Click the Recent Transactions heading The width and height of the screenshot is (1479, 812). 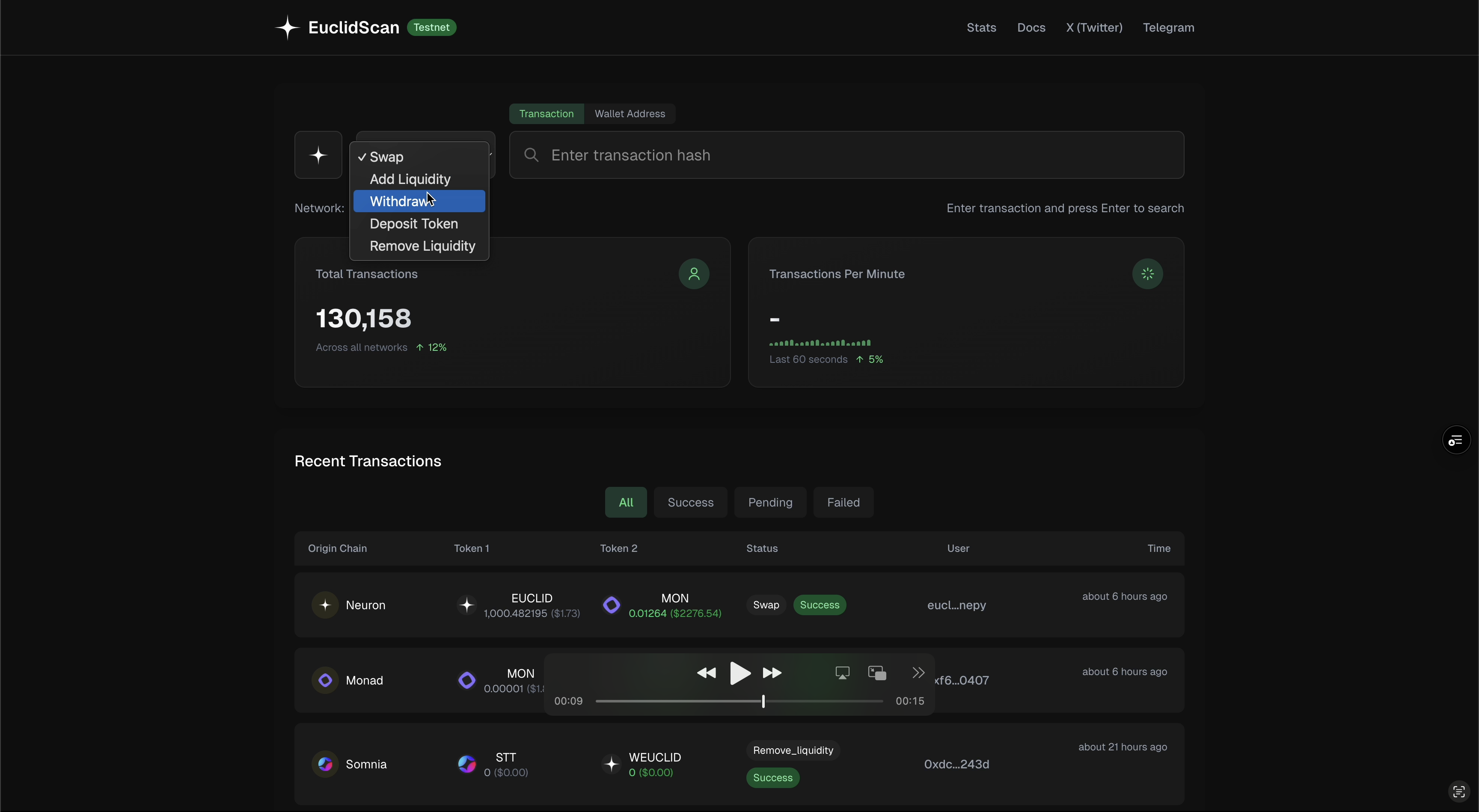coord(368,461)
